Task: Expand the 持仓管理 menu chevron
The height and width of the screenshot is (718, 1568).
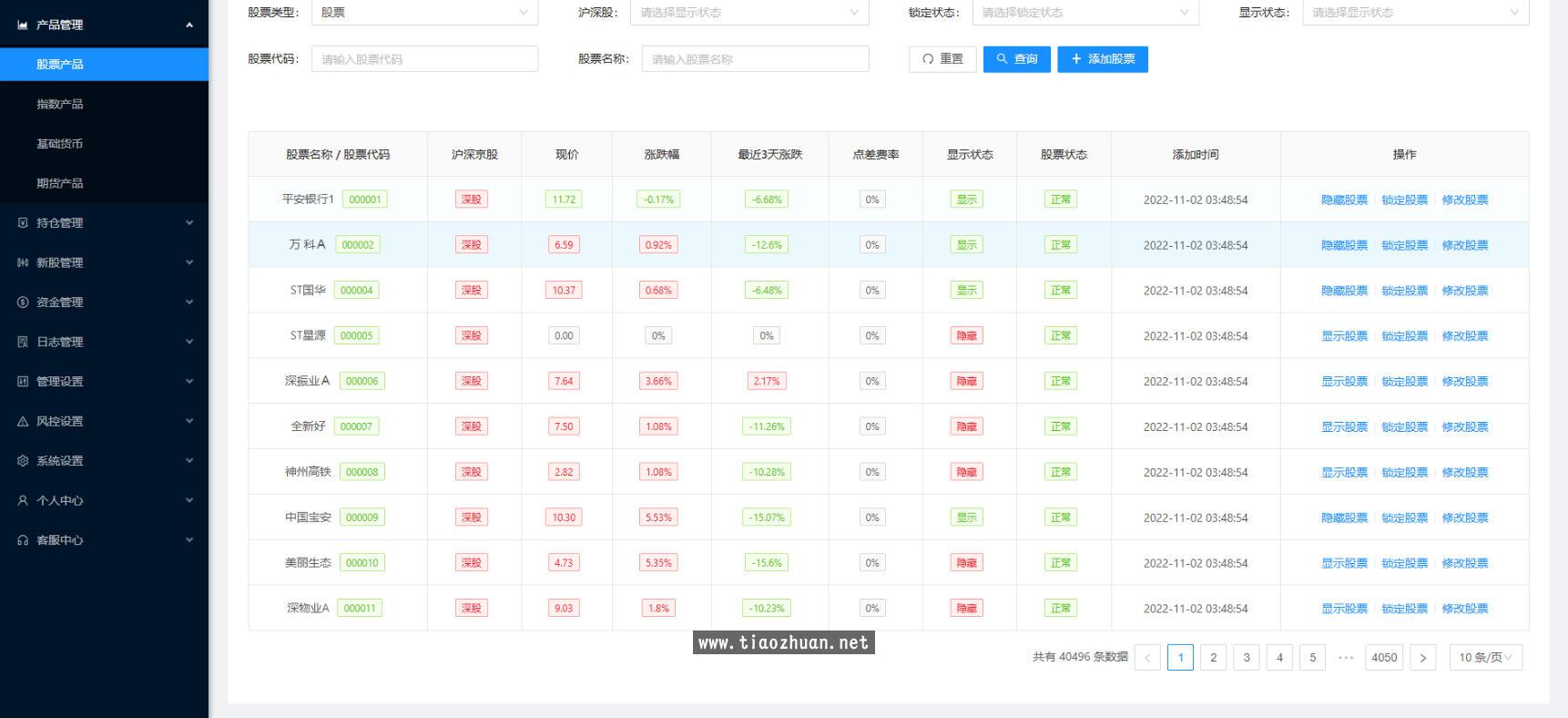Action: (x=189, y=222)
